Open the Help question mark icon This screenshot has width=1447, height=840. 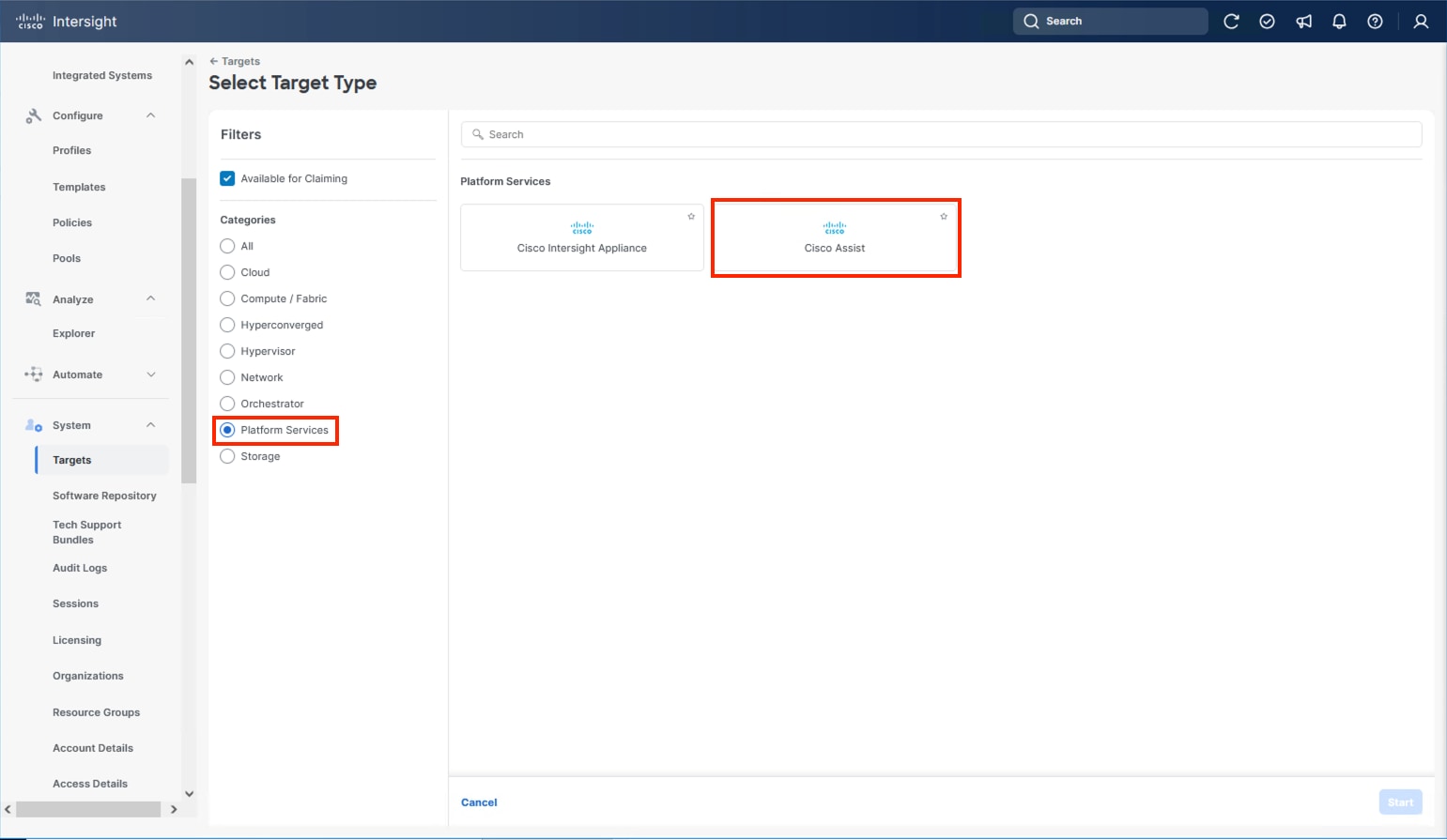(1375, 21)
